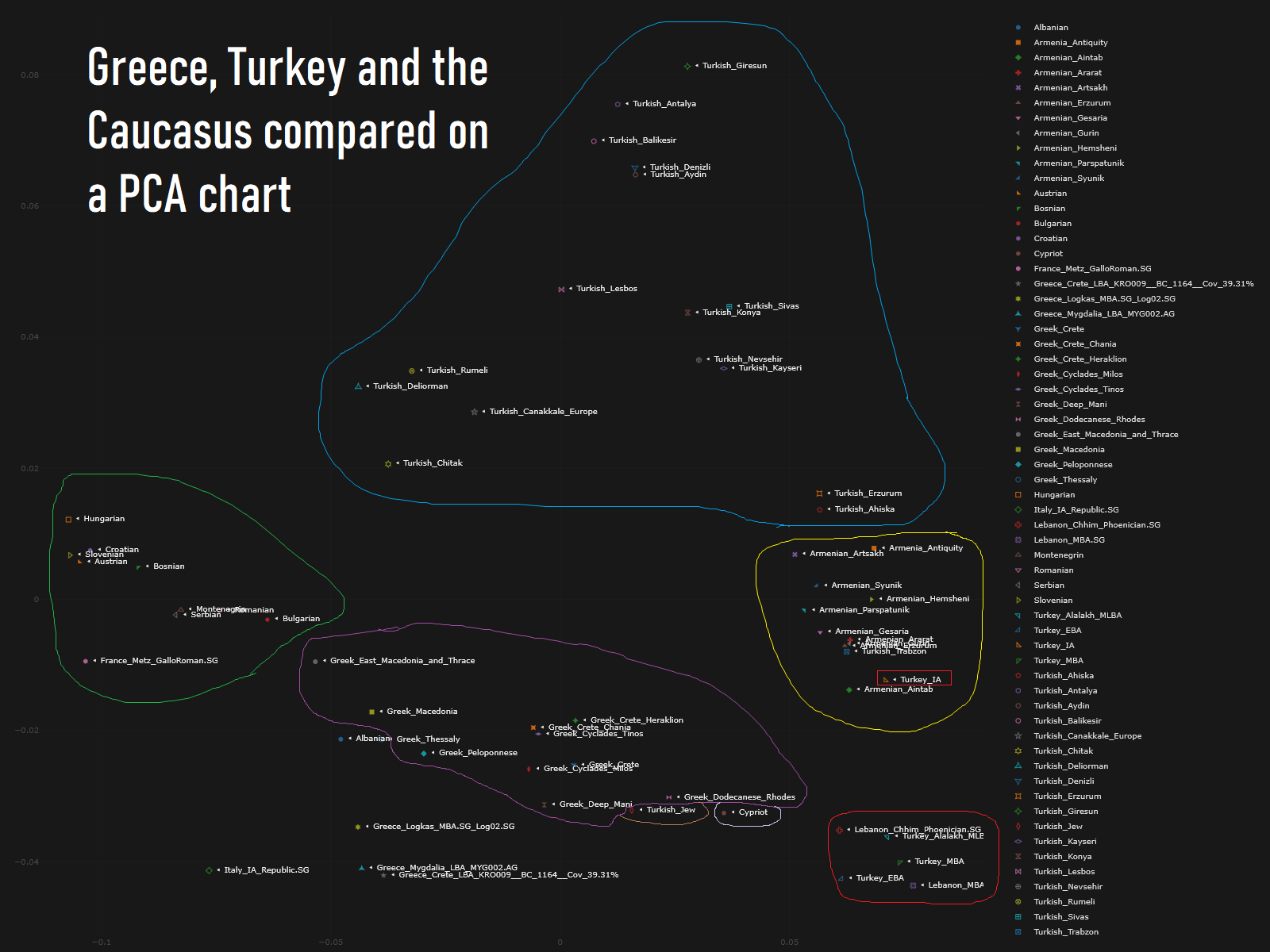Click the Greek_Deep_Mani label on the chart

point(595,804)
